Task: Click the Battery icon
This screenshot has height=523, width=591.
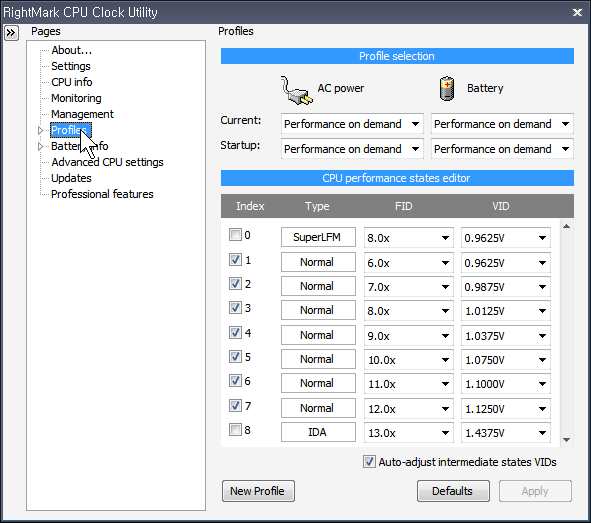Action: pyautogui.click(x=447, y=89)
